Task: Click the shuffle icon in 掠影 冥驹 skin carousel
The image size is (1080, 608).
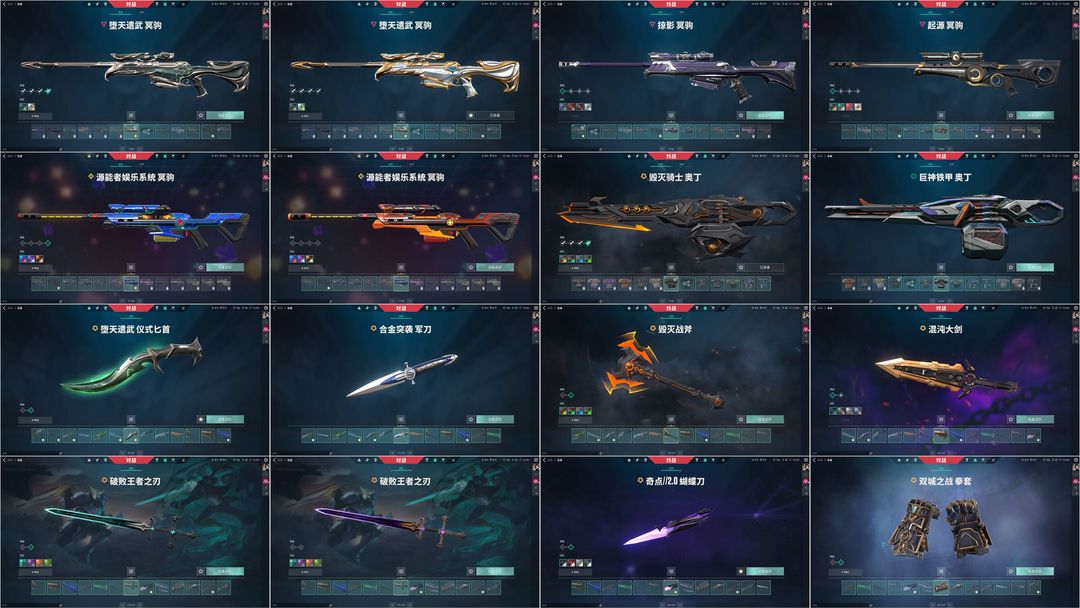Action: click(x=594, y=132)
